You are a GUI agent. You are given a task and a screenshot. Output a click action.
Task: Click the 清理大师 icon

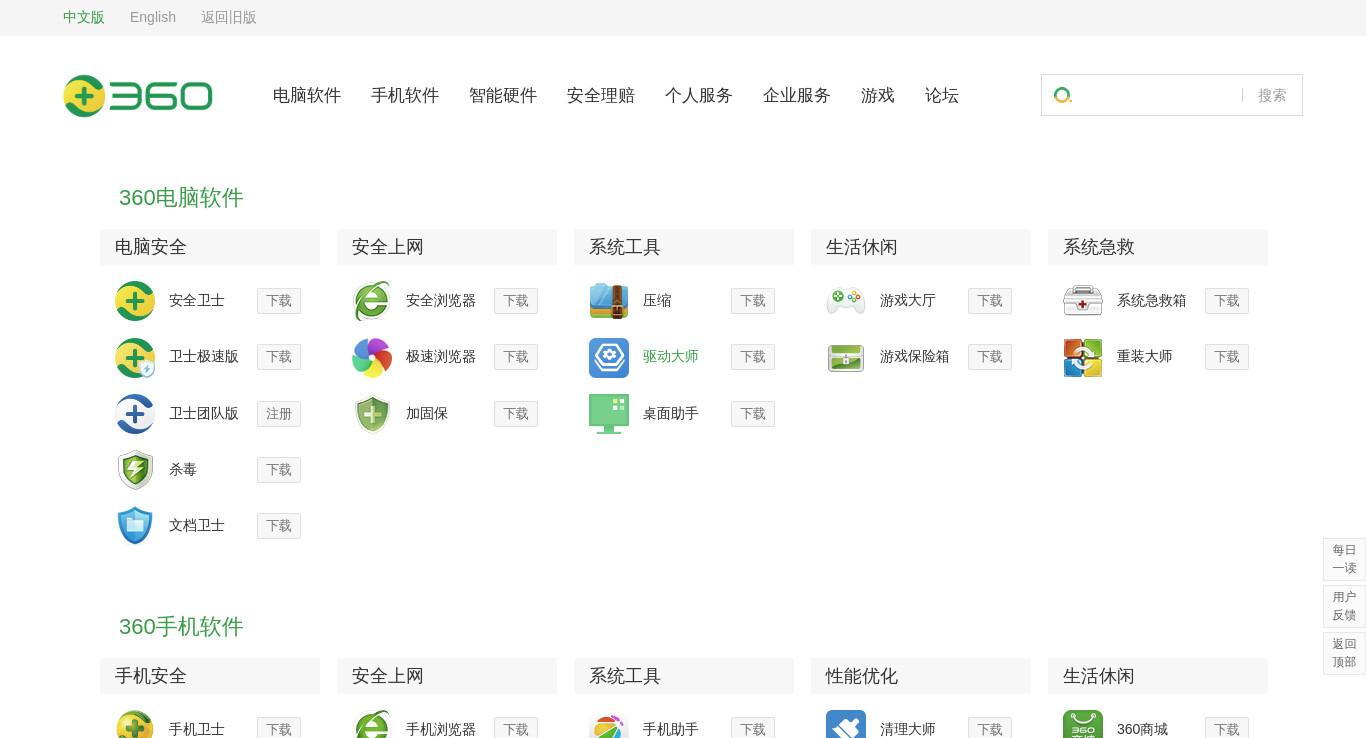click(846, 724)
